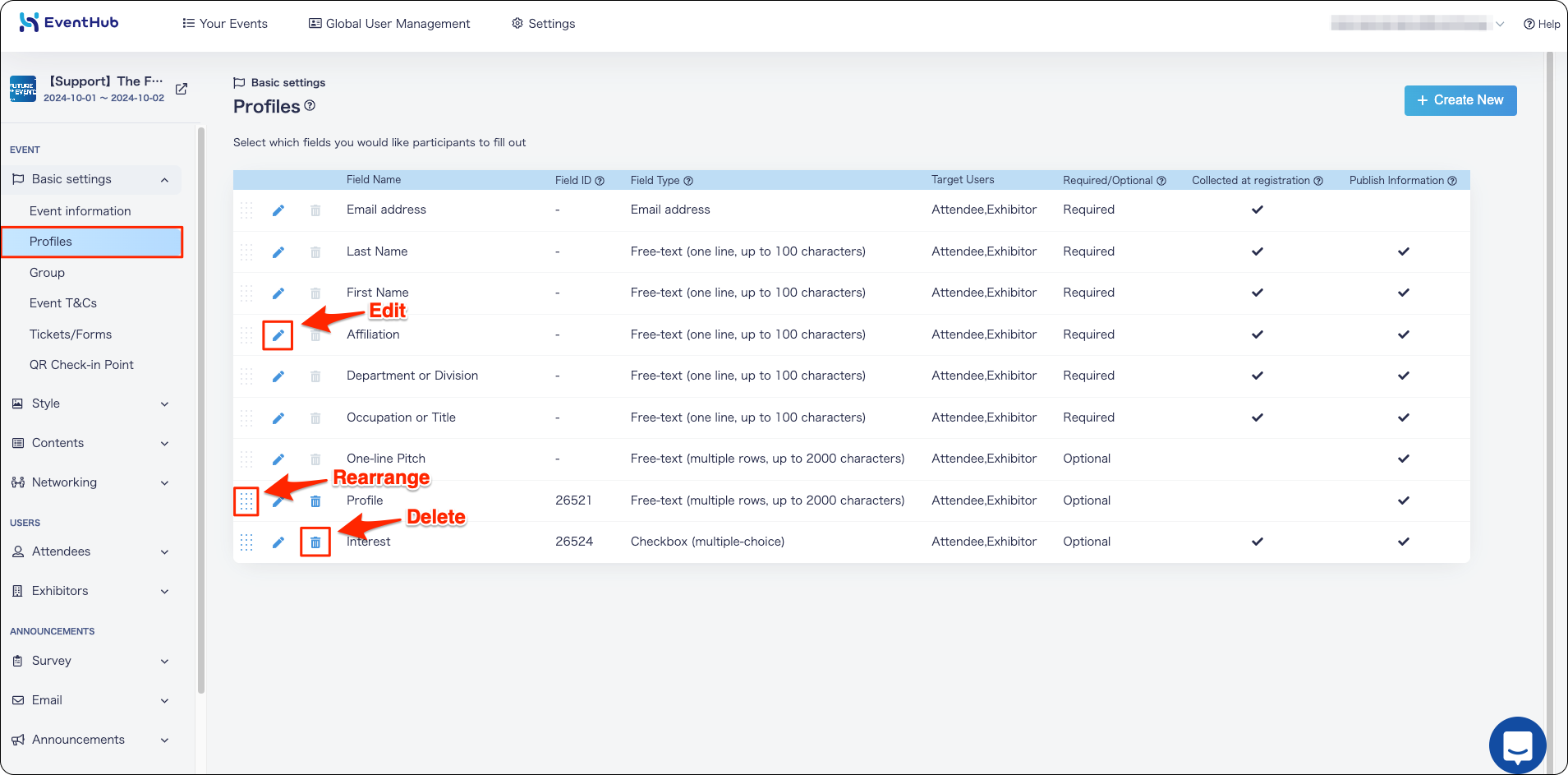Select Profiles in the sidebar
Viewport: 1568px width, 775px height.
92,242
